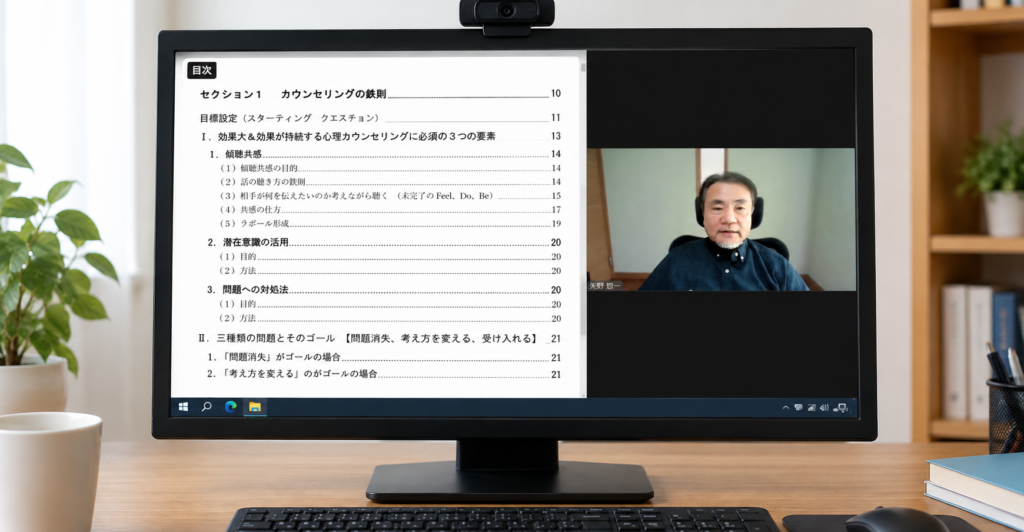Click the speaker's video feed

click(x=721, y=219)
